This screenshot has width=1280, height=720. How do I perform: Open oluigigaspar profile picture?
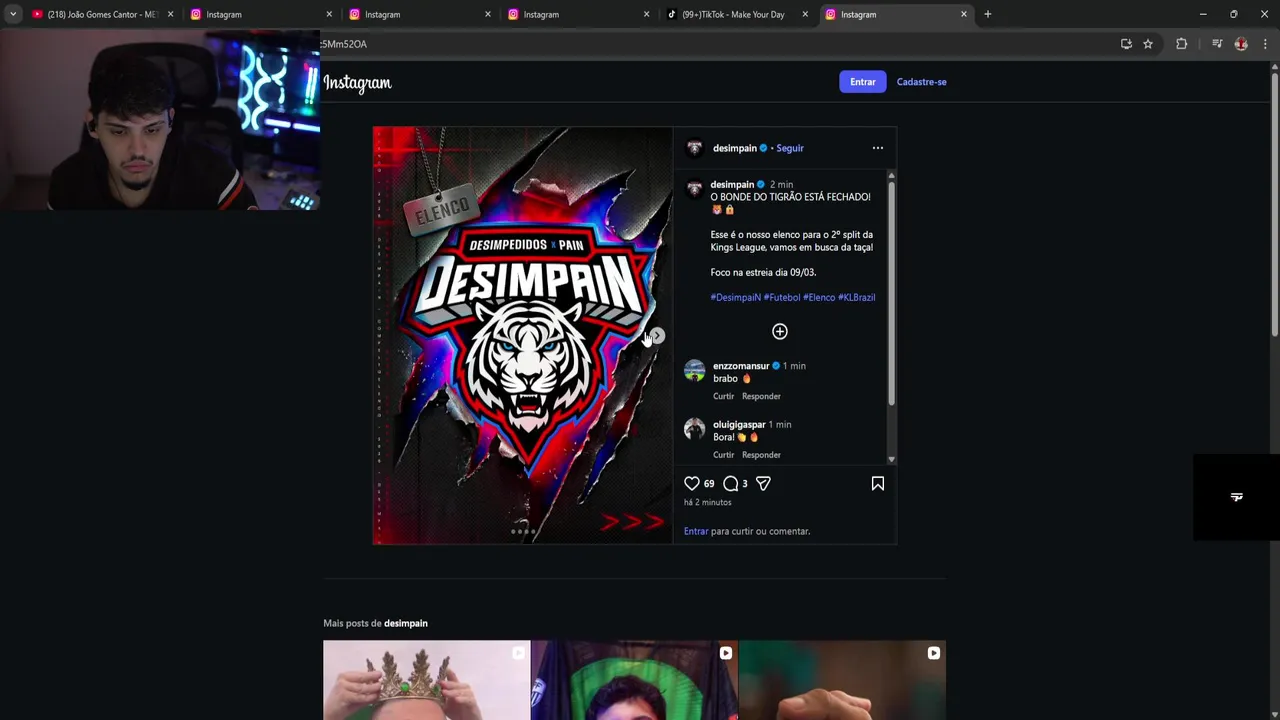[695, 429]
